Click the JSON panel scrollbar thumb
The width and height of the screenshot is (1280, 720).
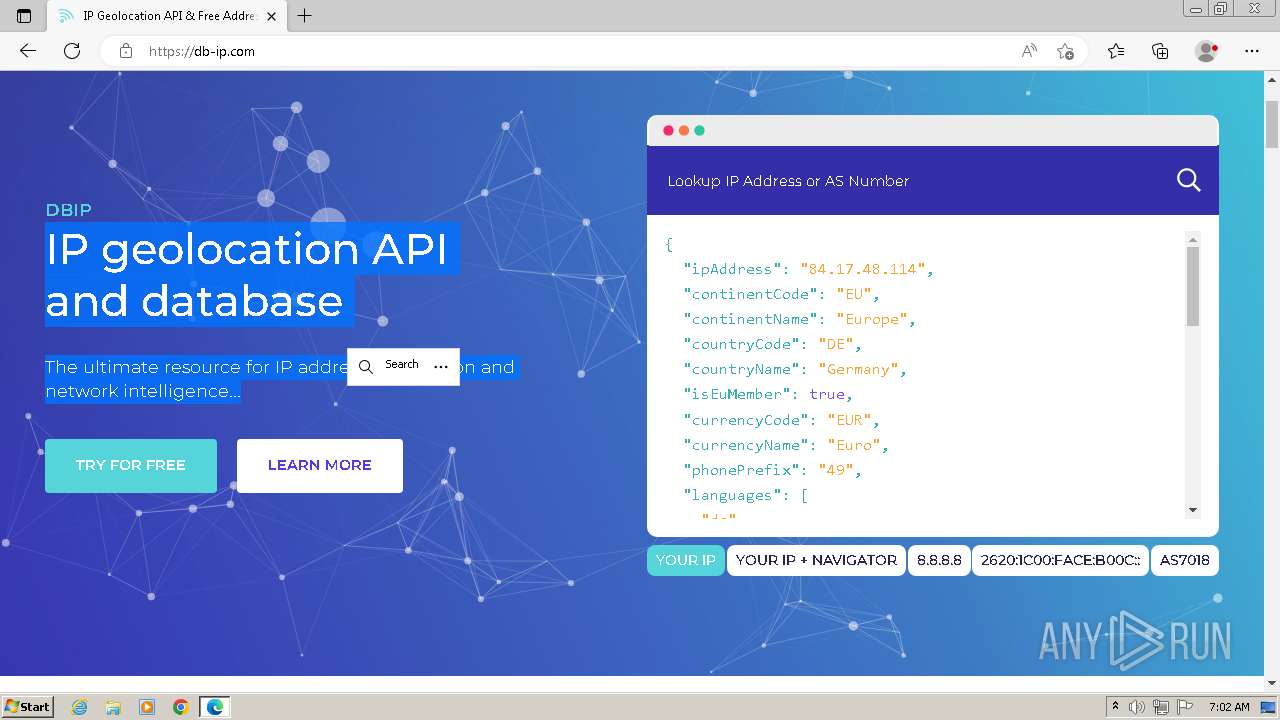tap(1192, 286)
